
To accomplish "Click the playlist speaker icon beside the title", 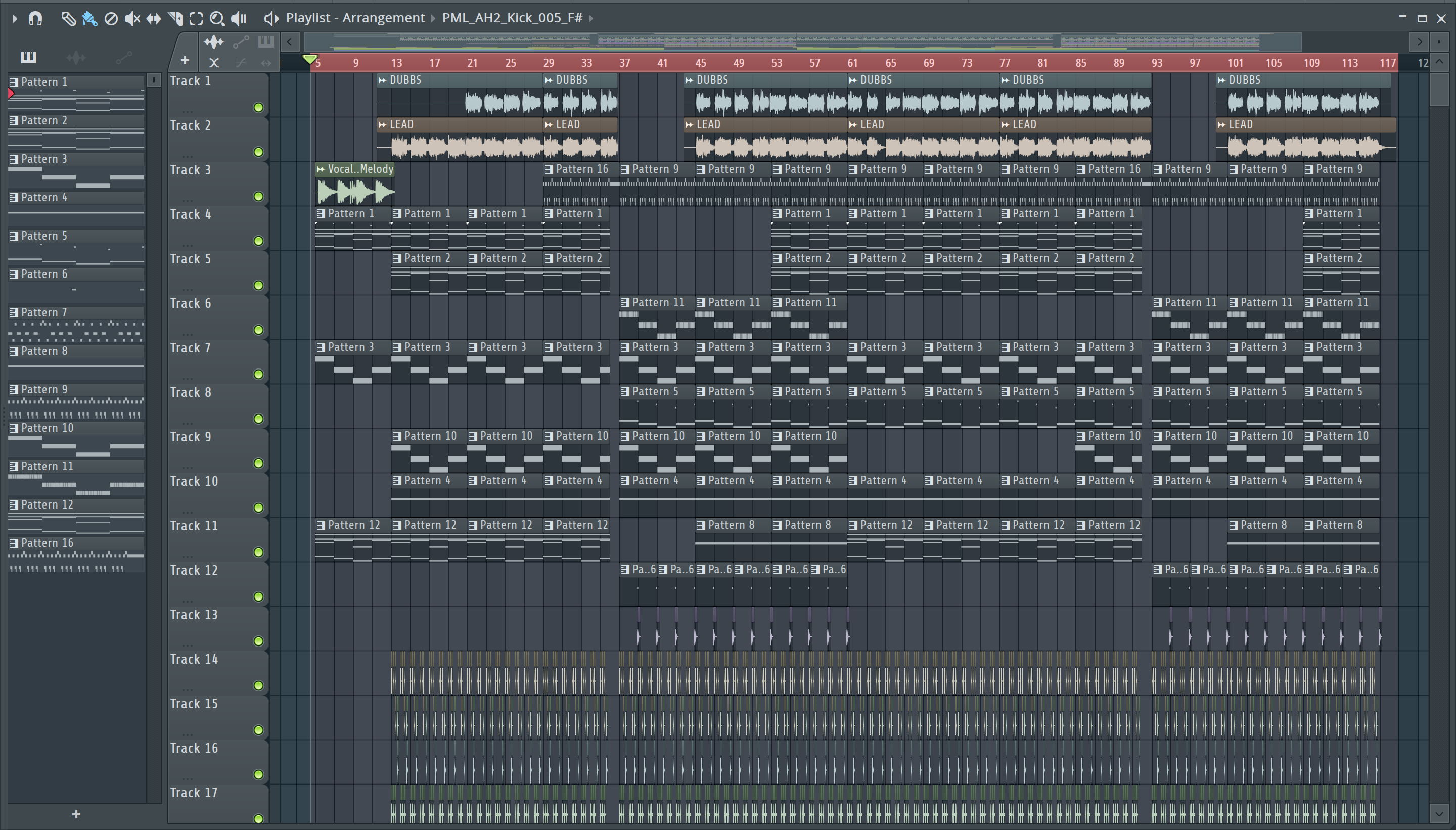I will (271, 18).
